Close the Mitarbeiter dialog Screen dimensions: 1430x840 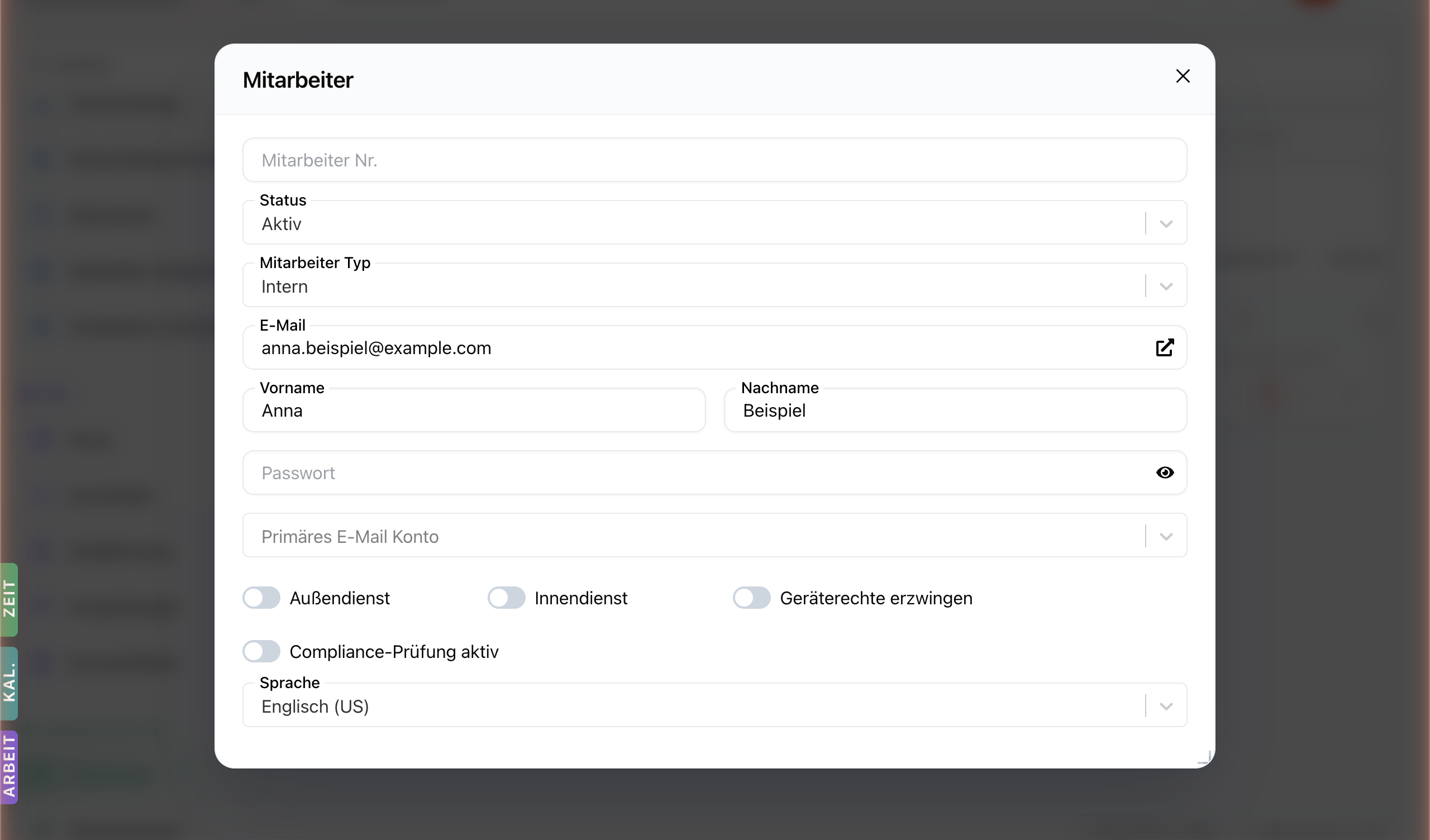1183,76
